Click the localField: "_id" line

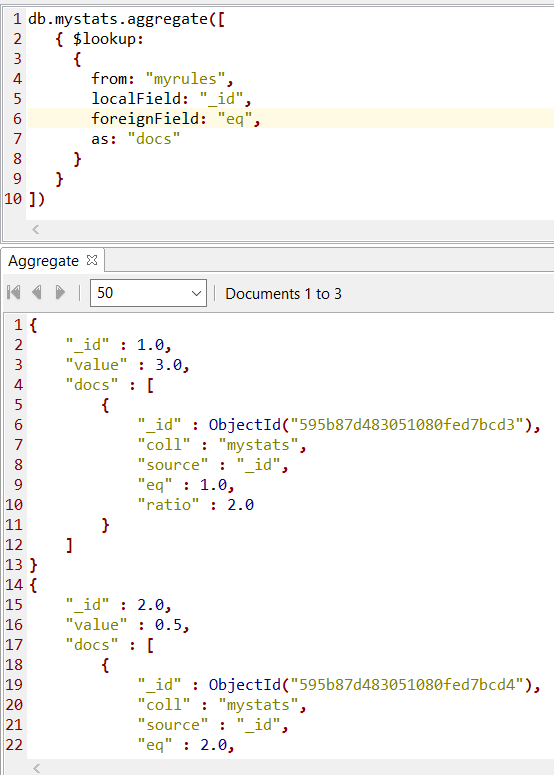click(171, 99)
